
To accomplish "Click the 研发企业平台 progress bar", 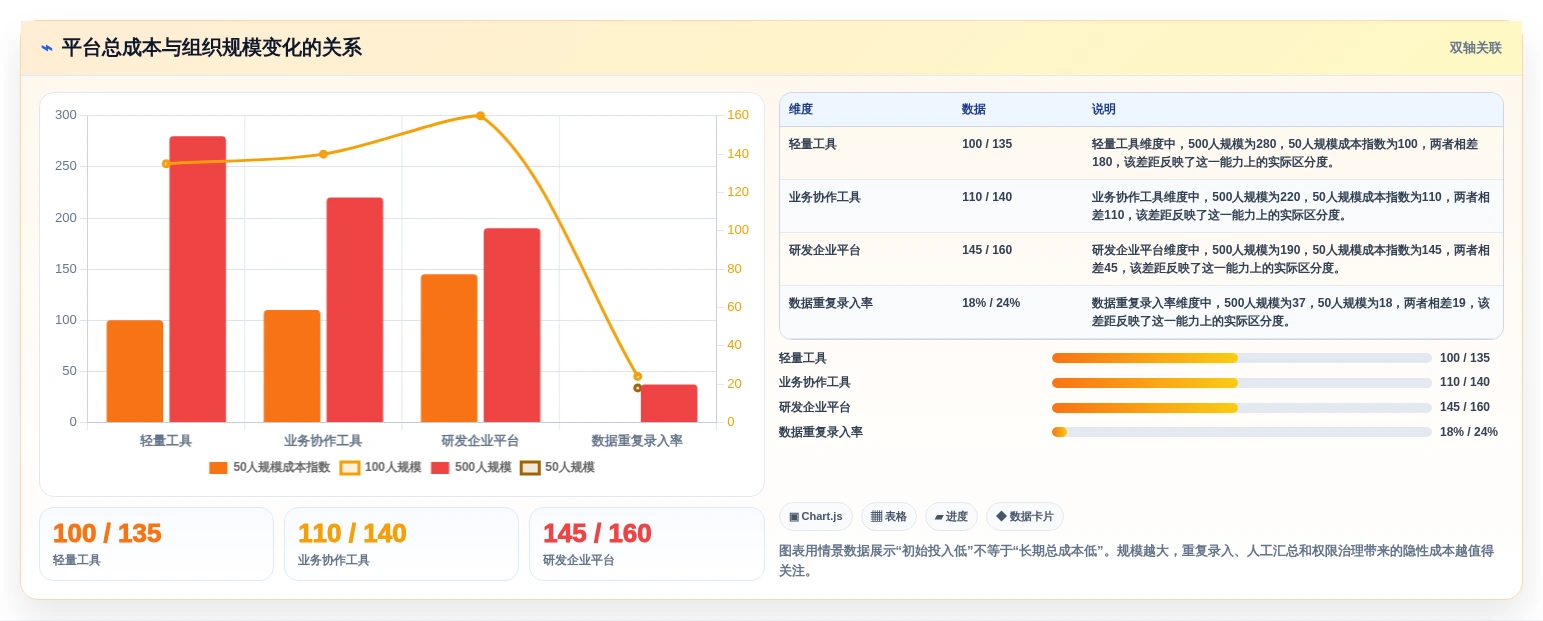I will pos(1242,408).
